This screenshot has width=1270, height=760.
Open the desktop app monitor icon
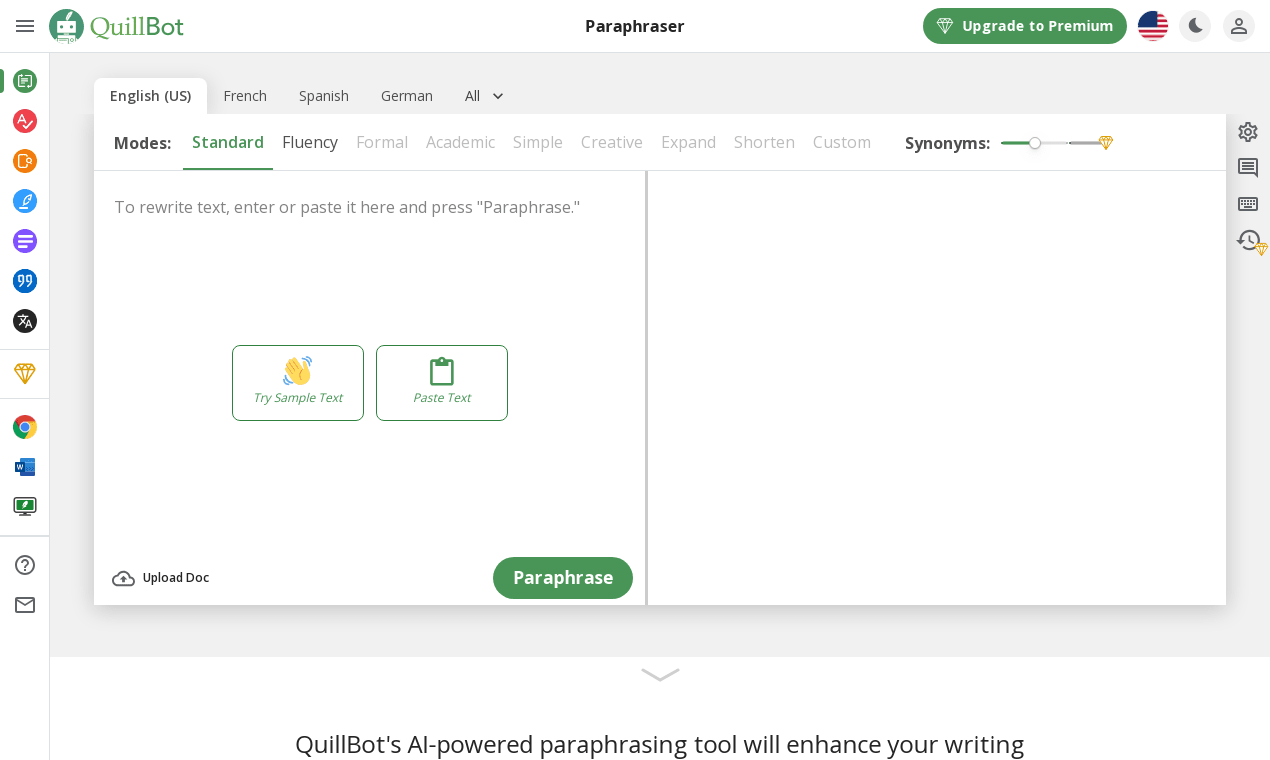[x=25, y=506]
